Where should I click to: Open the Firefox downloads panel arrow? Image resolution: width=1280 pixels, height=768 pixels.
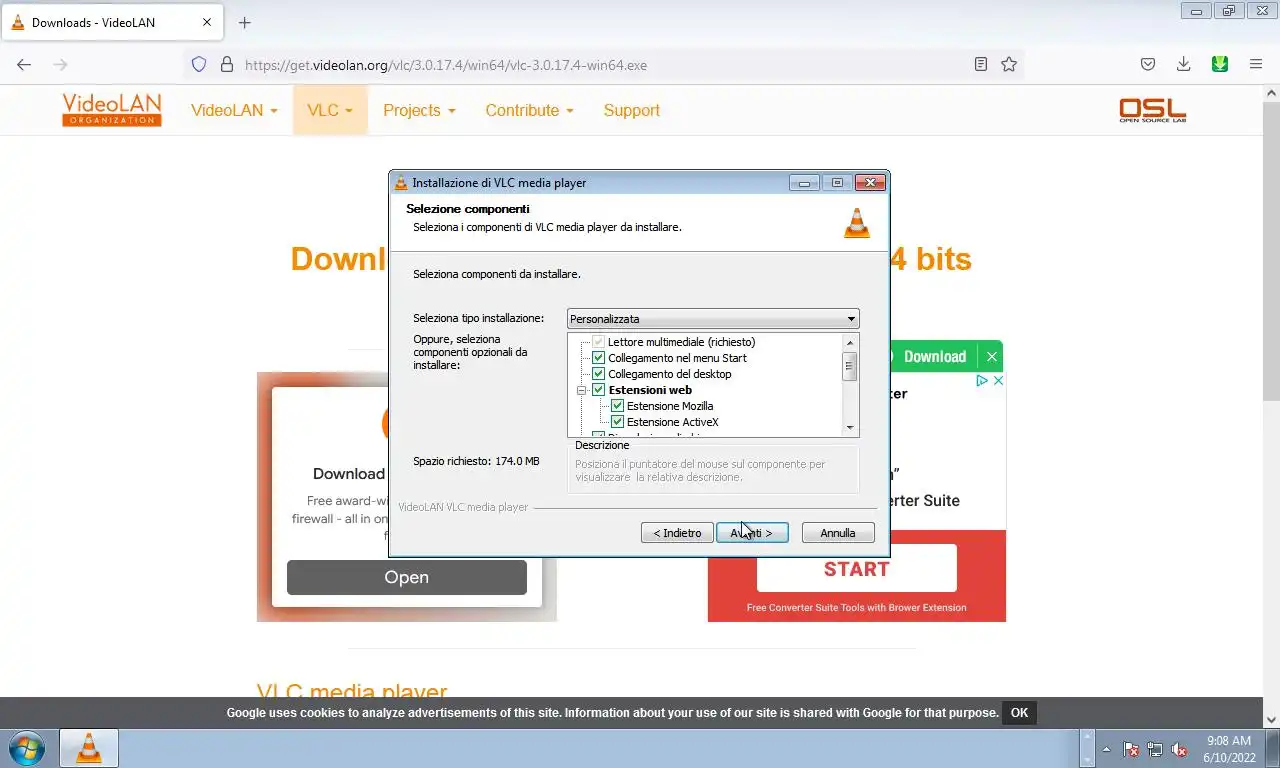tap(1183, 64)
